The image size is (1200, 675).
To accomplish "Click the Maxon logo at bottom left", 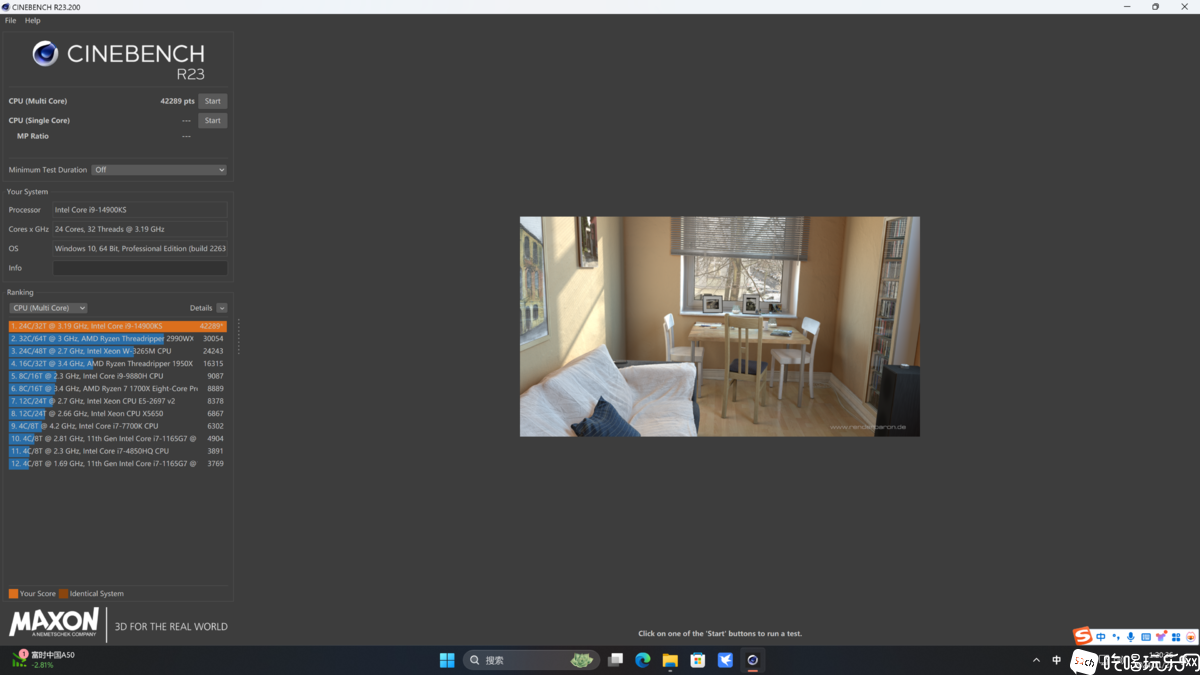I will [54, 622].
